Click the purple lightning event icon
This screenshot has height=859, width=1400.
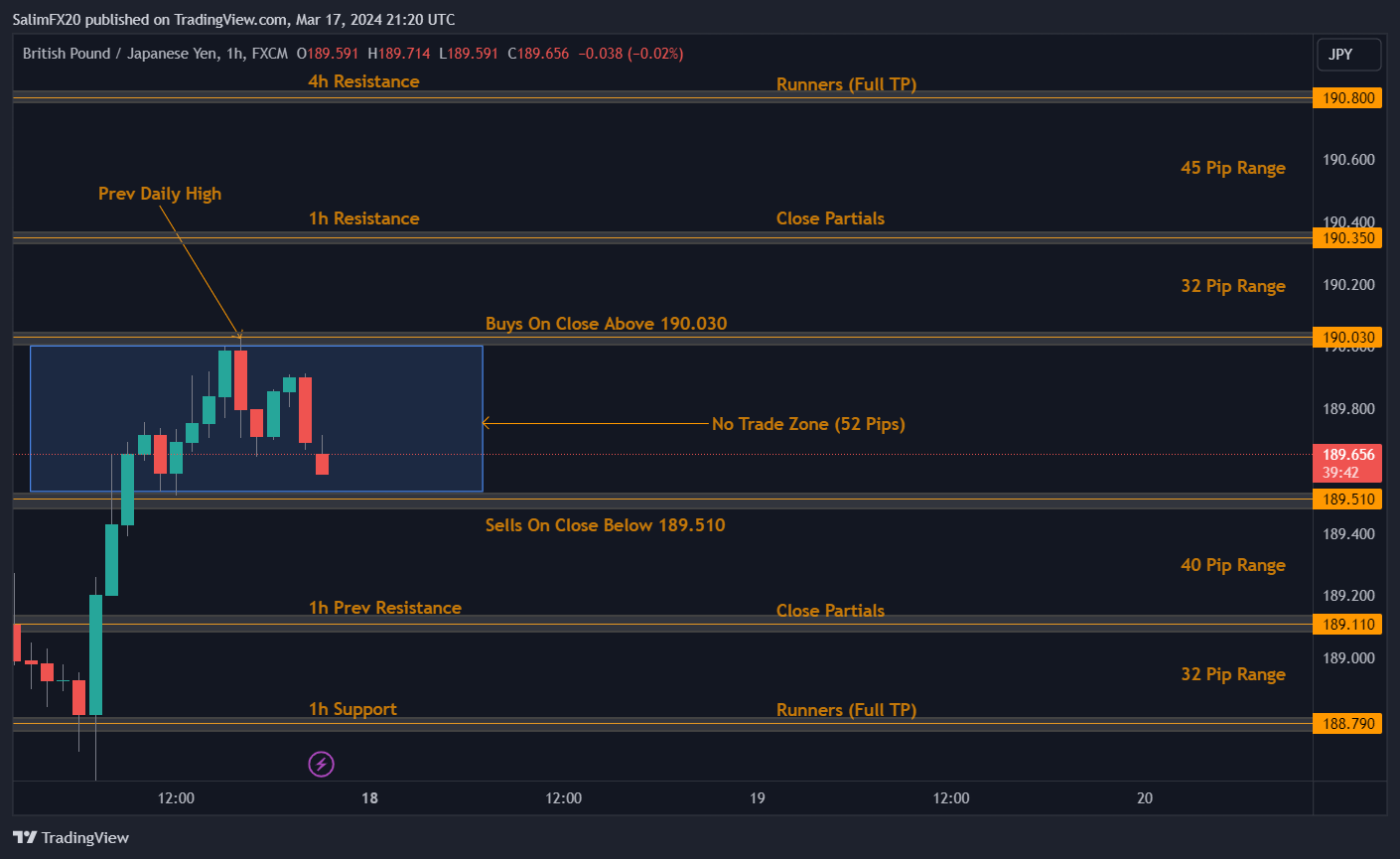321,764
